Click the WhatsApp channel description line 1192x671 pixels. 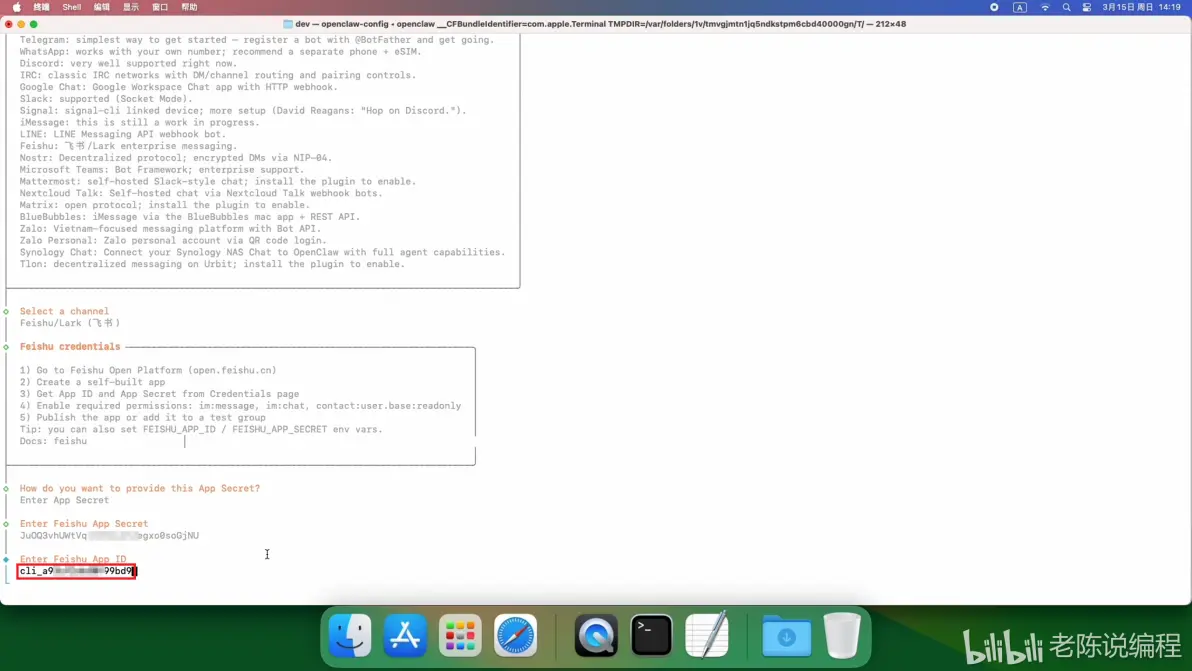tap(220, 52)
